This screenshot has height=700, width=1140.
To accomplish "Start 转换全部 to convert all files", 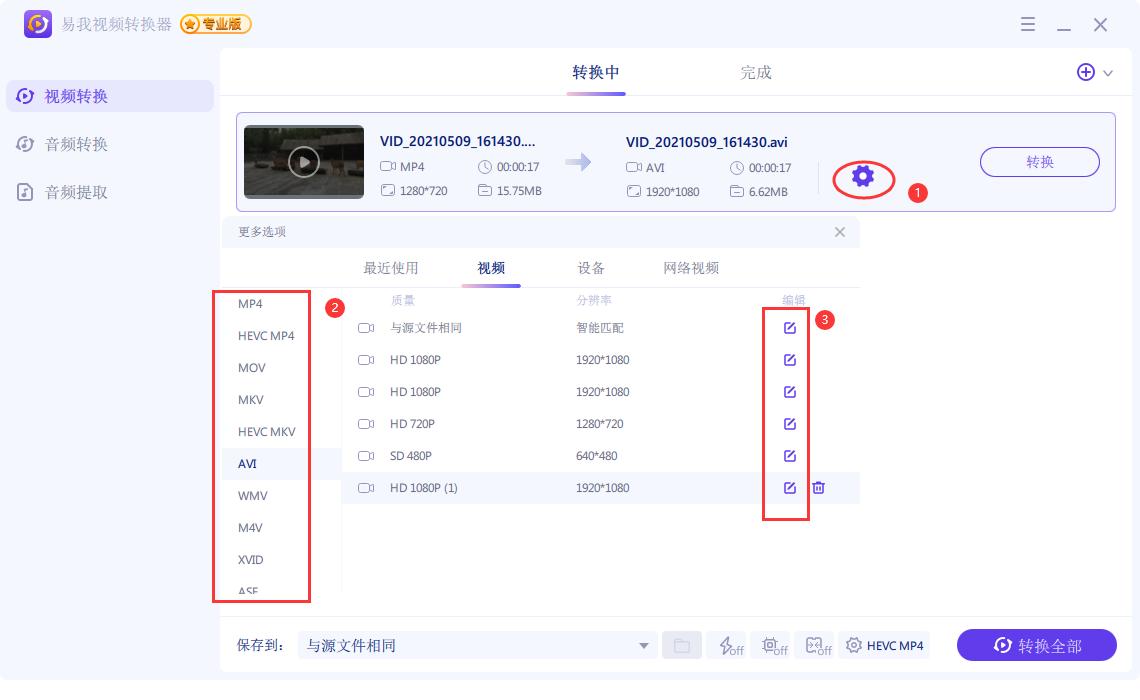I will 1037,645.
